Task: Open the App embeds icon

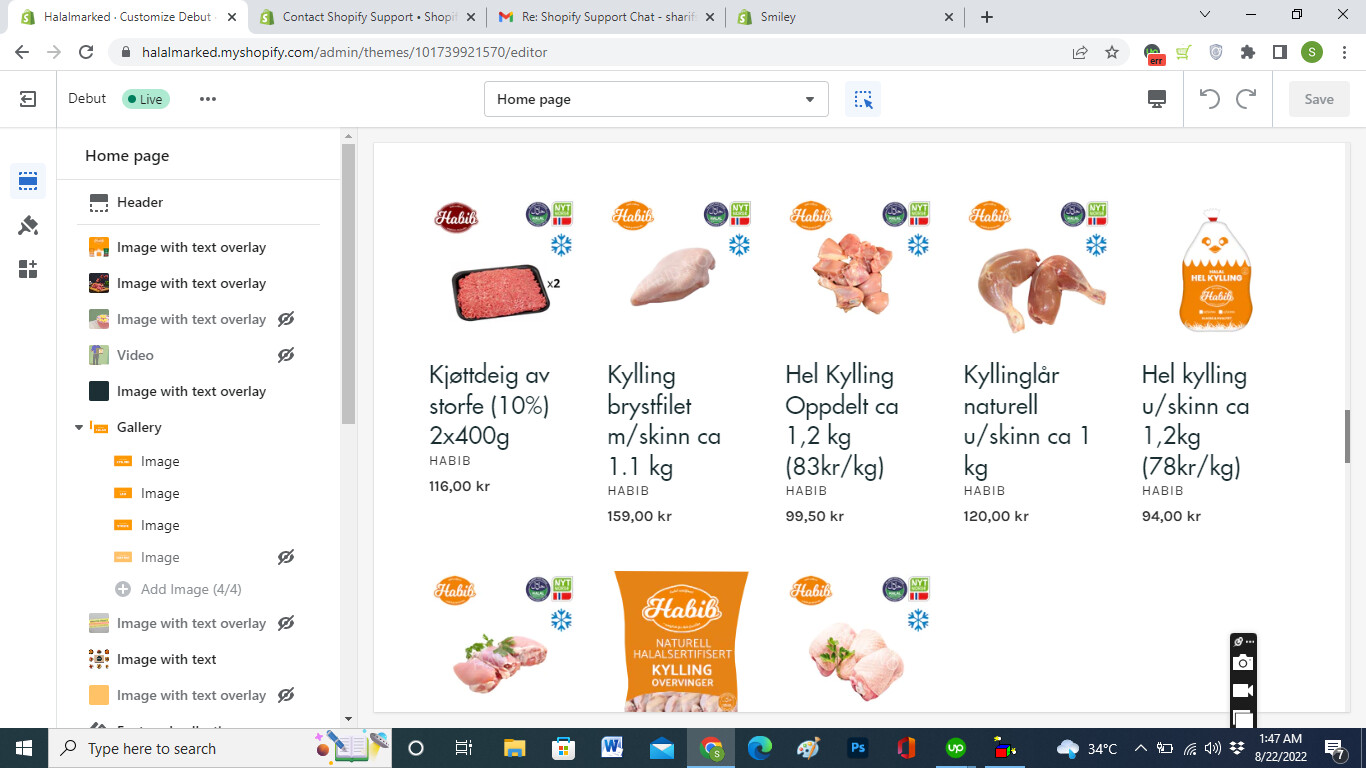Action: point(28,269)
